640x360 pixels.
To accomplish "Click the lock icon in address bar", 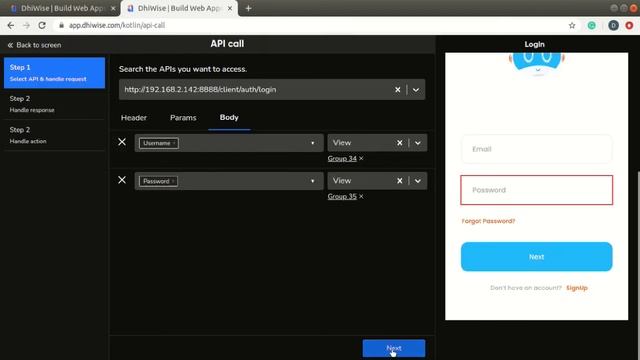I will [61, 25].
